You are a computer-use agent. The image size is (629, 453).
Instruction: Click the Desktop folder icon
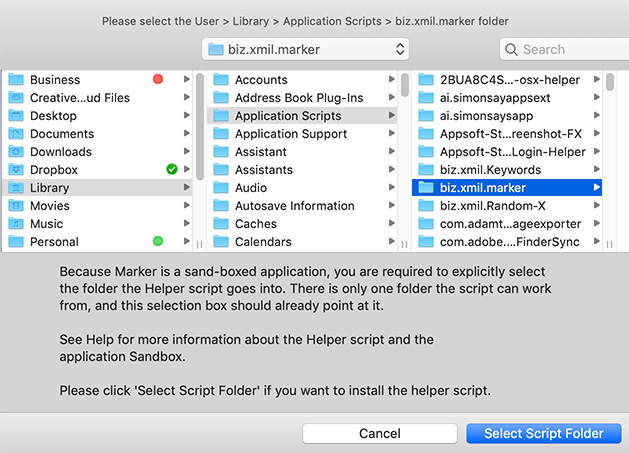coord(16,116)
